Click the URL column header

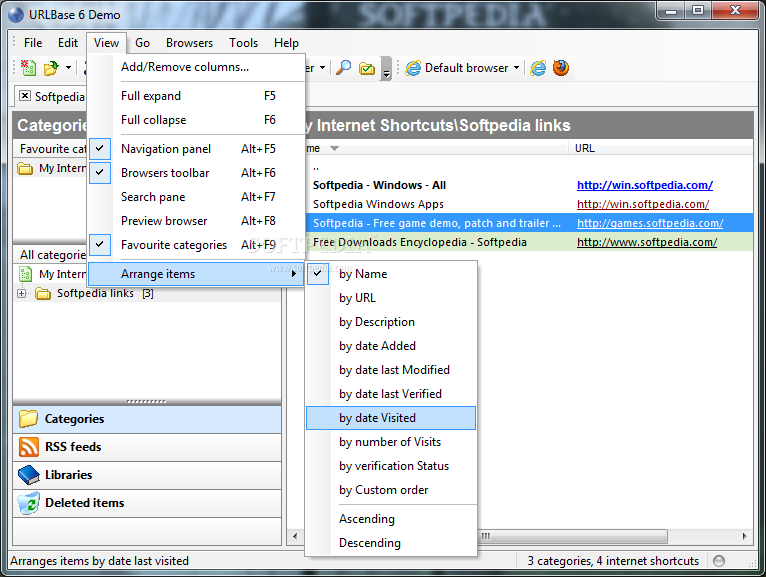click(x=660, y=149)
